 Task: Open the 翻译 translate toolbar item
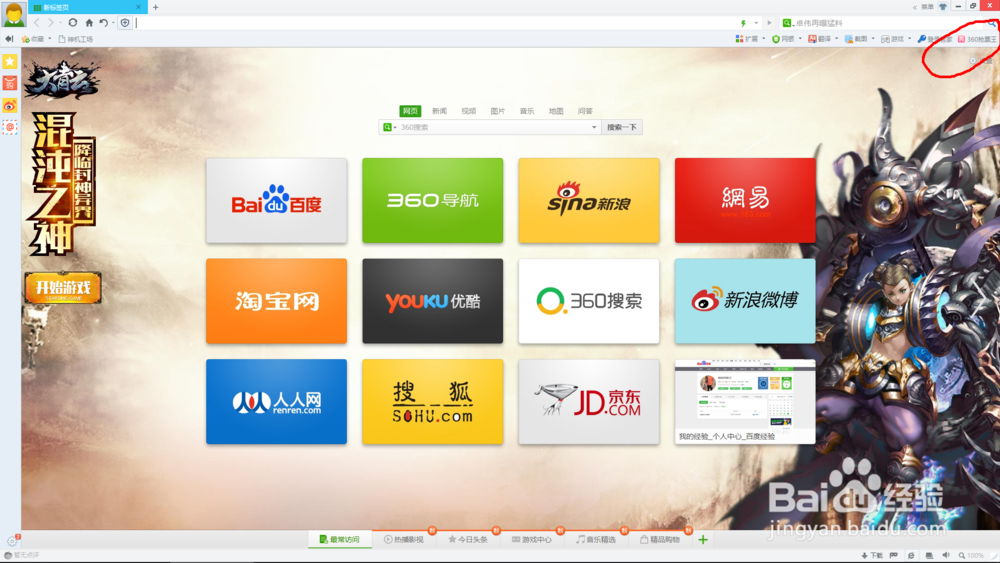[820, 39]
